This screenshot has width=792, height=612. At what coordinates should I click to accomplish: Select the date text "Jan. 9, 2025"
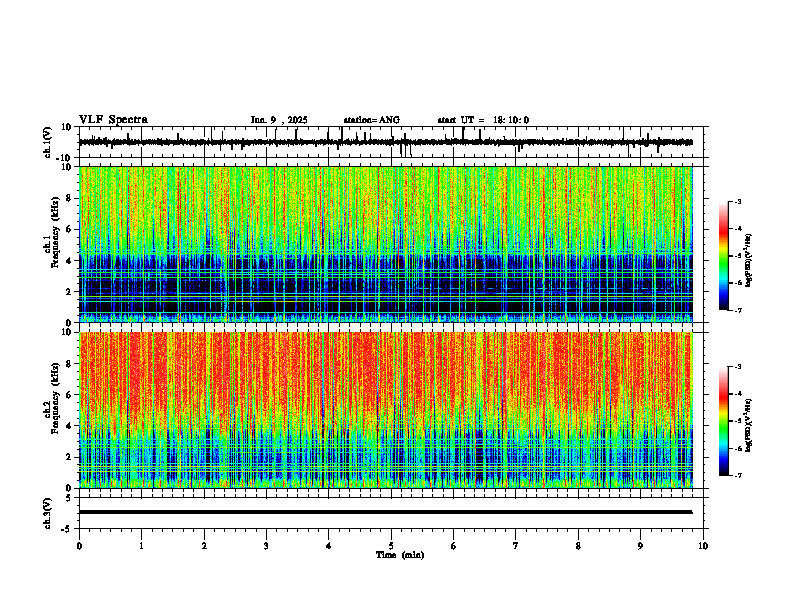pyautogui.click(x=279, y=120)
